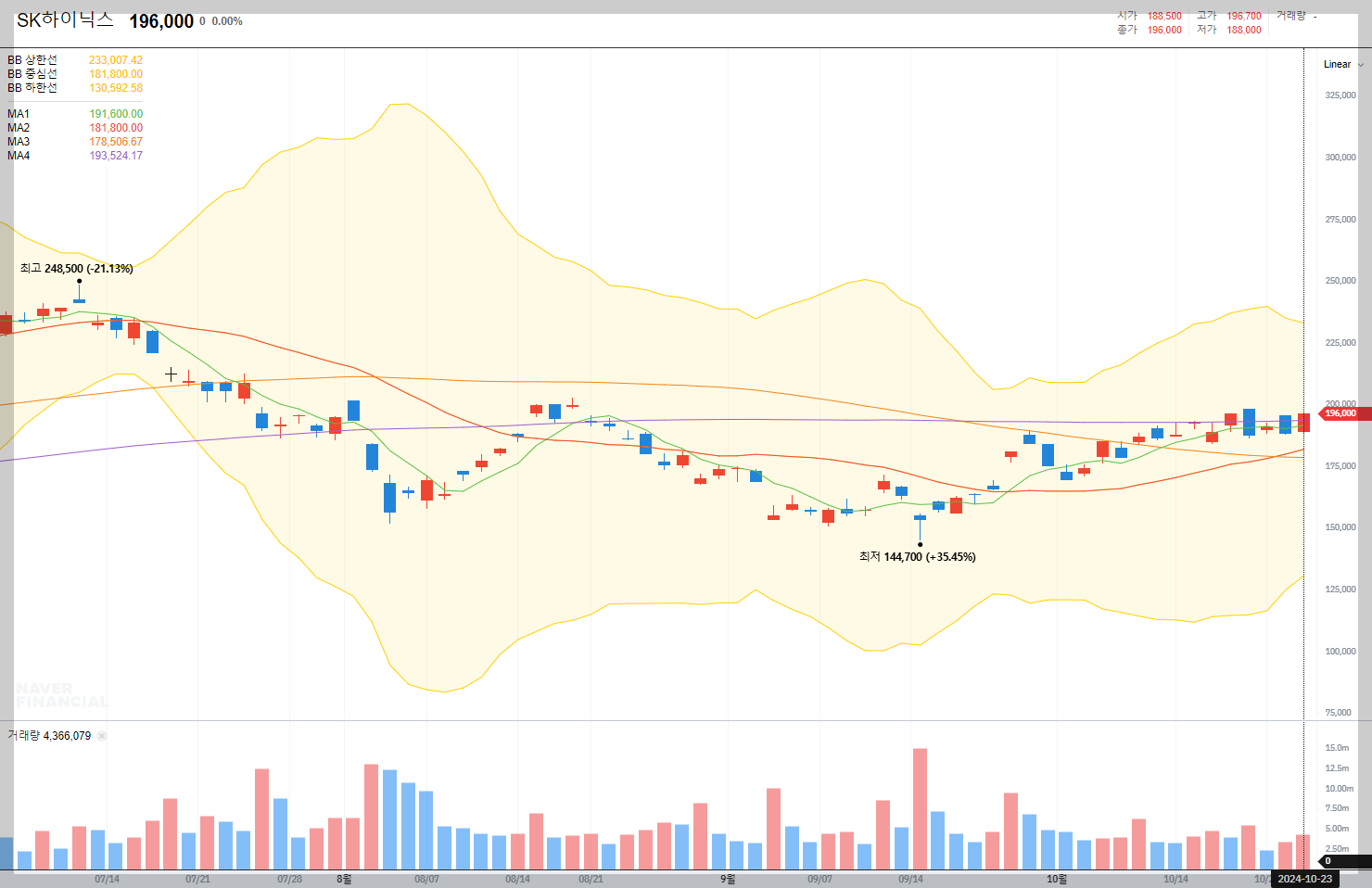Click the 196,000 headline price
This screenshot has height=888, width=1372.
coord(161,21)
